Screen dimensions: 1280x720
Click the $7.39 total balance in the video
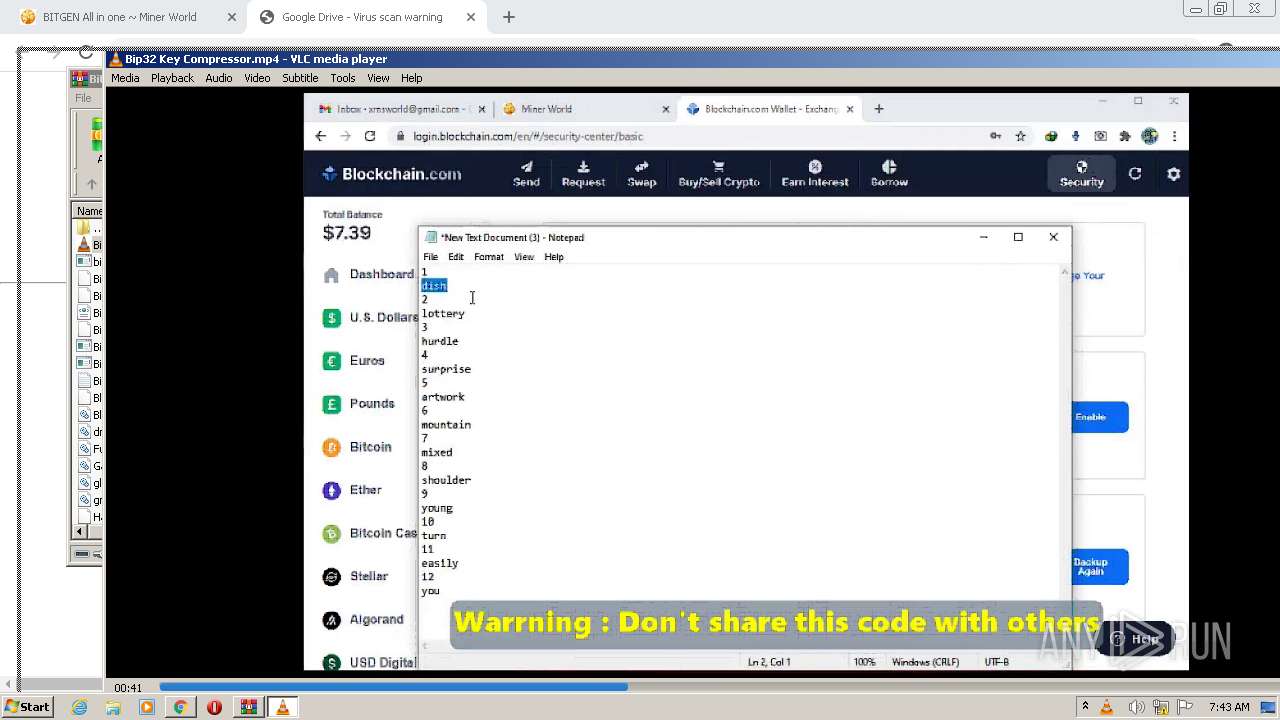pyautogui.click(x=347, y=233)
